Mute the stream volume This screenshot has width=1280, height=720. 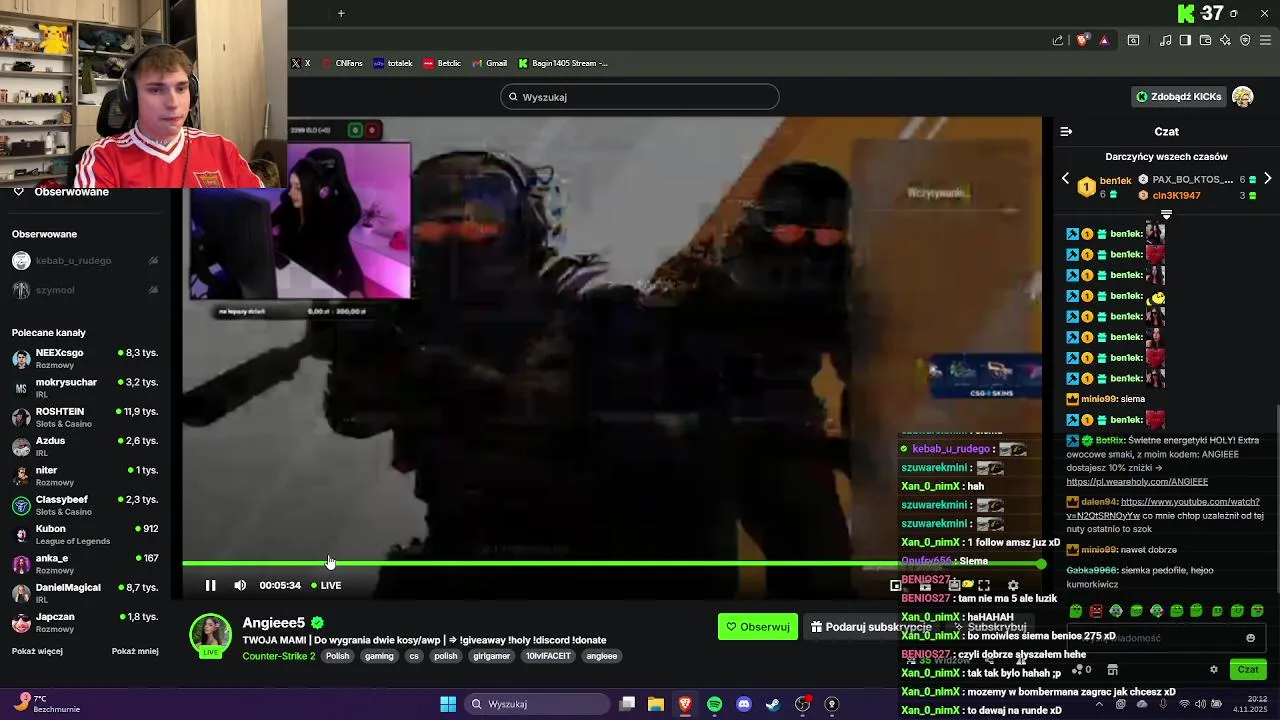[240, 585]
